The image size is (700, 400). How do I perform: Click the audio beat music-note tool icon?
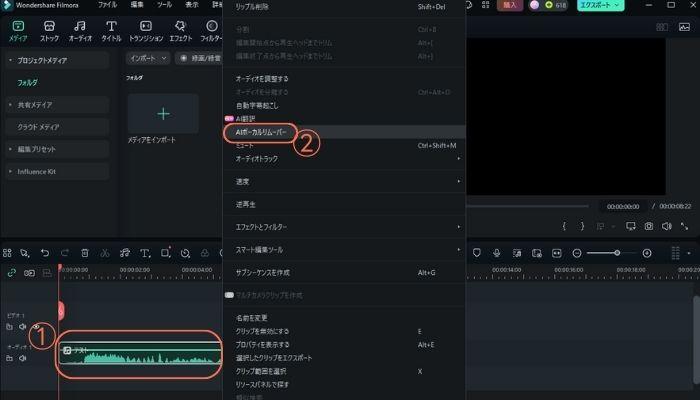125,253
